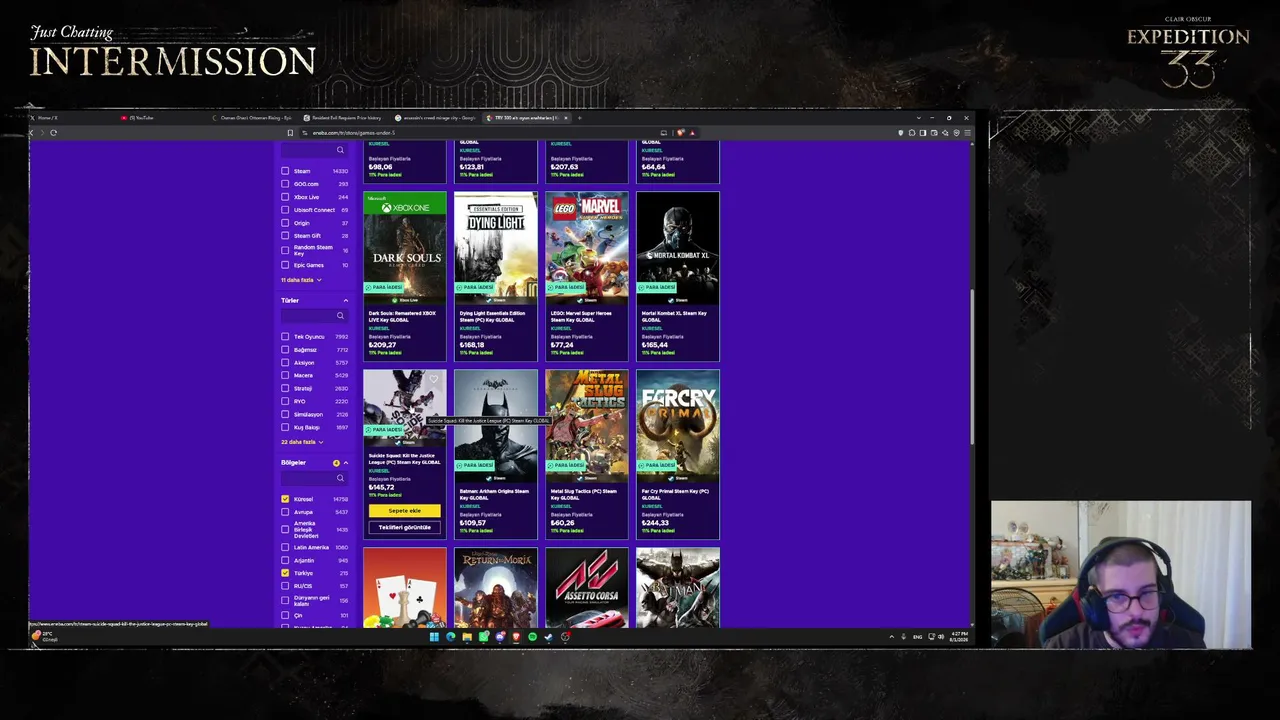
Task: Tick the Avrupa region checkbox
Action: (x=285, y=512)
